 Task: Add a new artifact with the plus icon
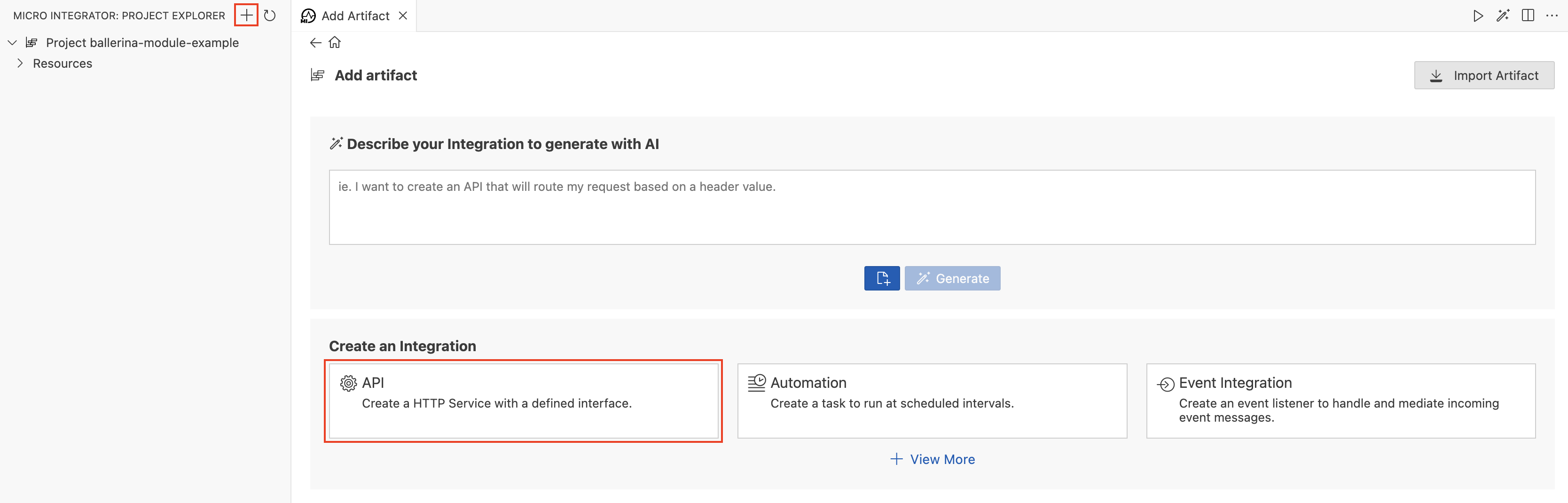(246, 15)
